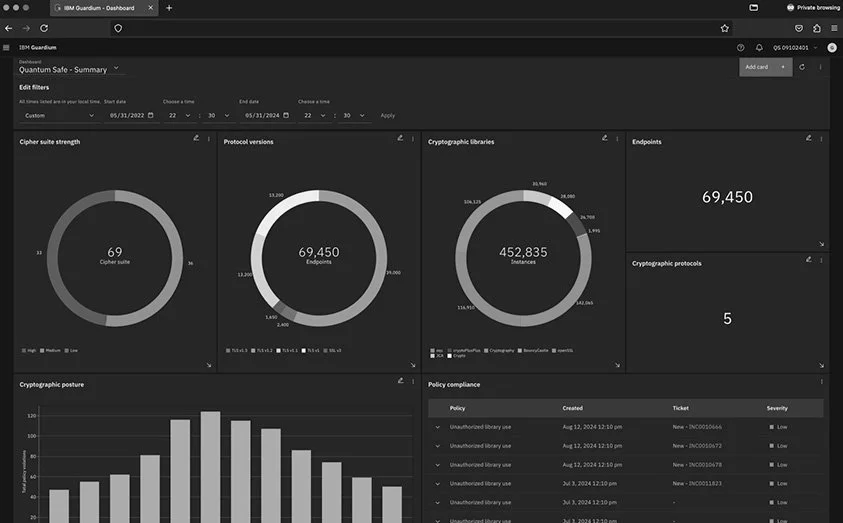The image size is (843, 523).
Task: Edit the Cryptographic libraries card
Action: [x=605, y=138]
